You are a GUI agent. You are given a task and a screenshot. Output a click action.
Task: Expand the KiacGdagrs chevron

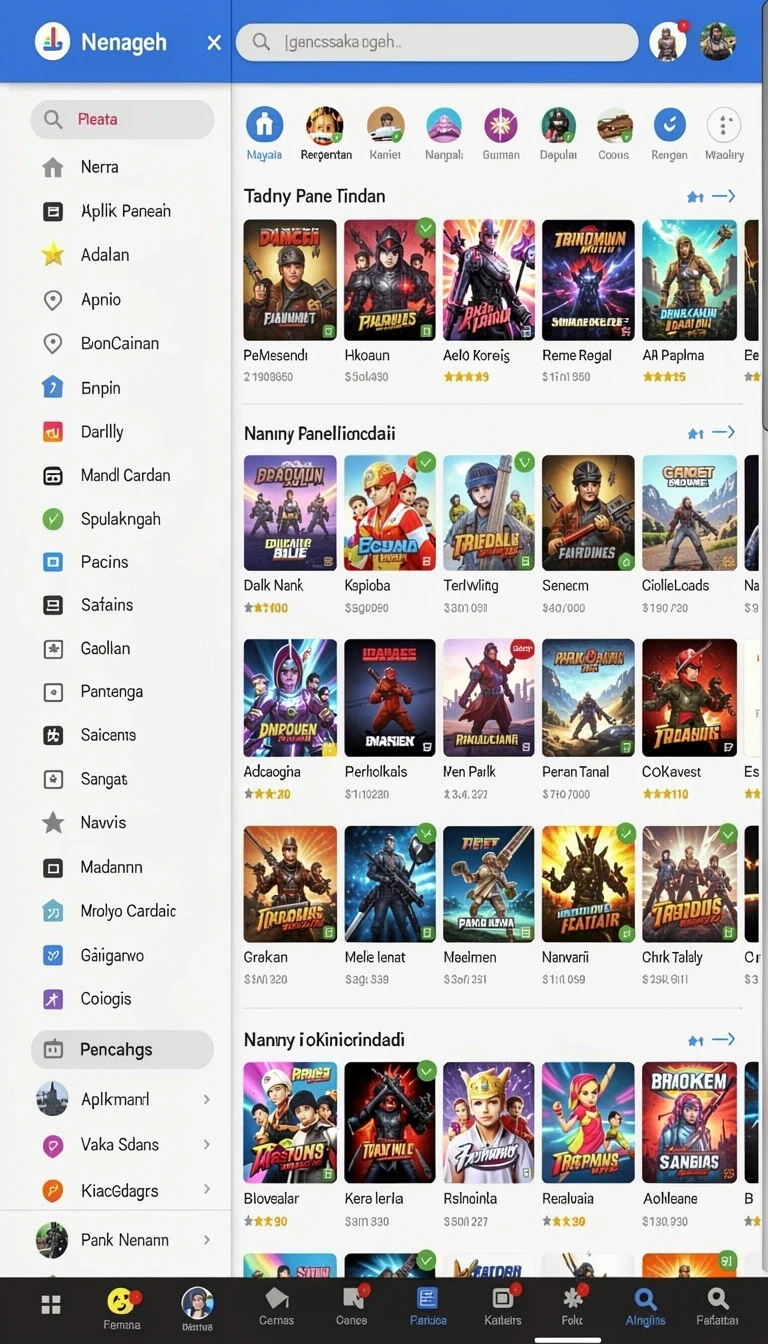pyautogui.click(x=206, y=1189)
